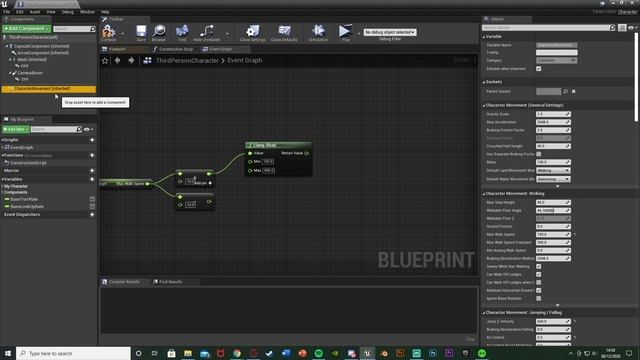
Task: Toggle Editable when Inherited checkbox
Action: (x=539, y=69)
